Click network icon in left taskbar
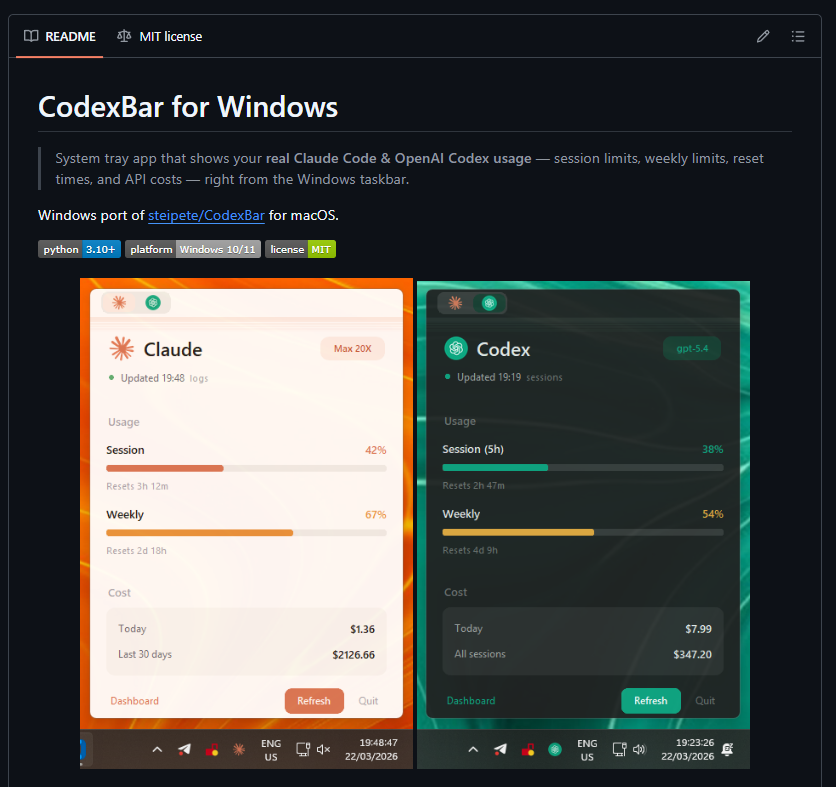The height and width of the screenshot is (787, 836). point(303,750)
